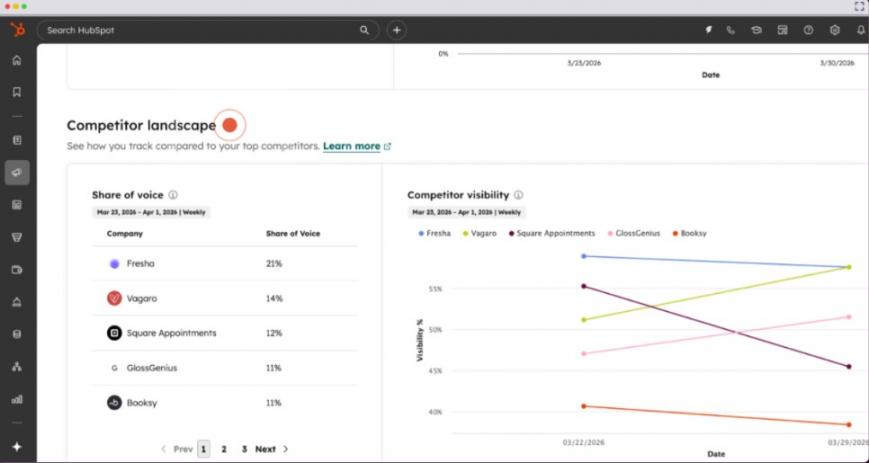This screenshot has height=463, width=869.
Task: Go to page 2 of table
Action: (224, 449)
